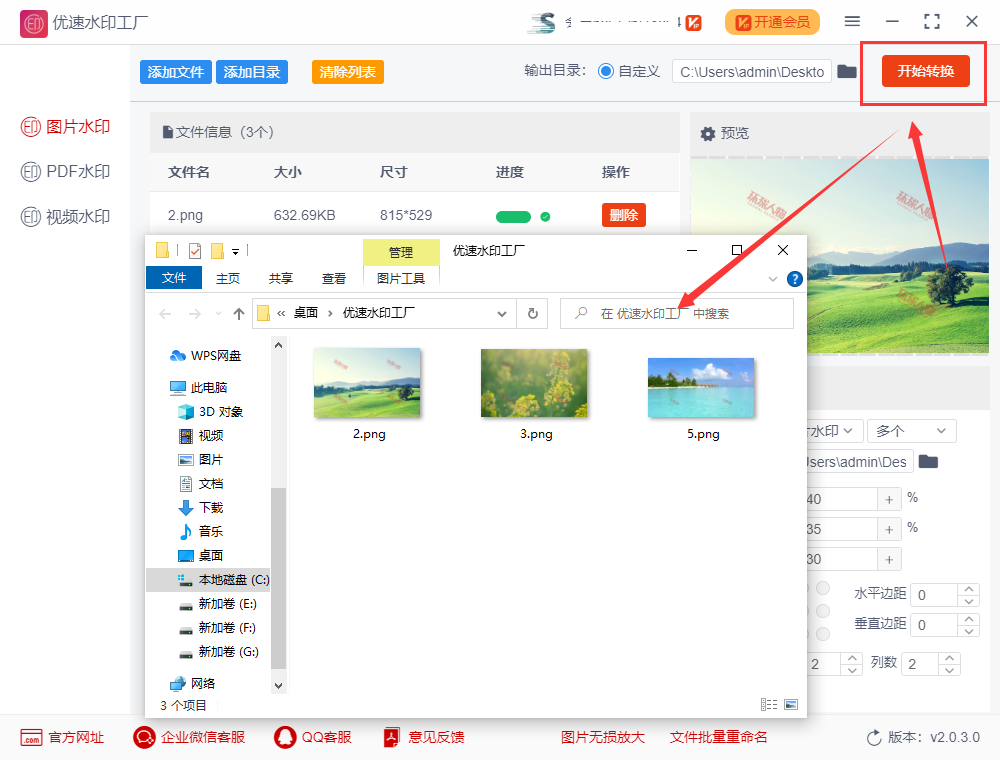Expand the Explorer ribbon chevron
The image size is (1000, 760).
773,279
